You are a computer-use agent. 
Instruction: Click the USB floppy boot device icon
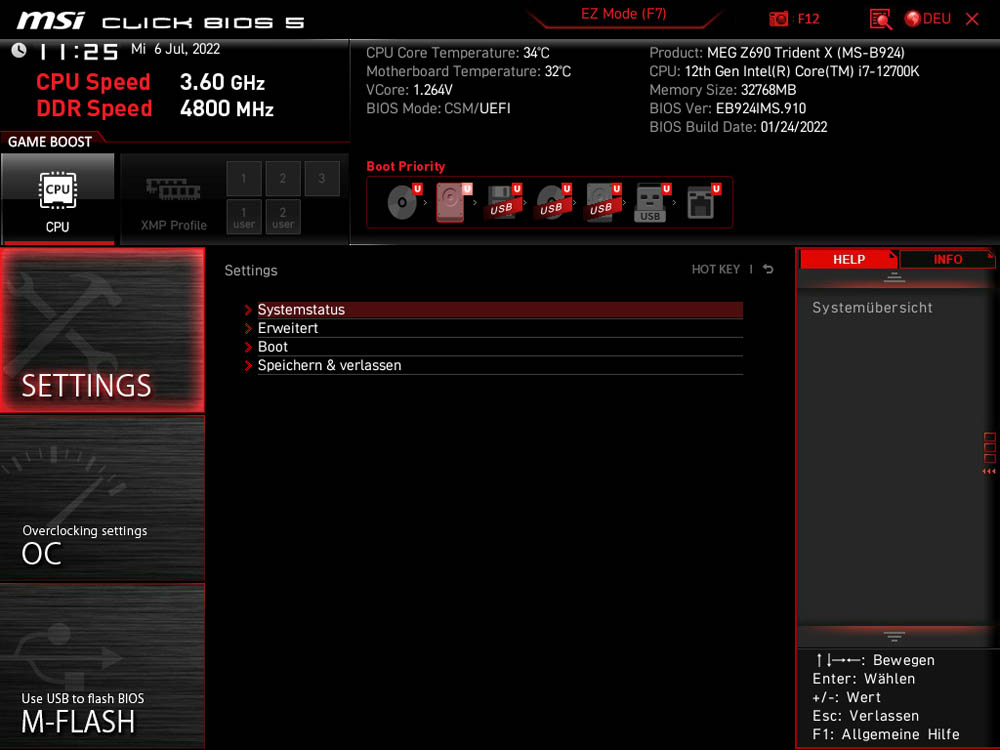(x=501, y=203)
